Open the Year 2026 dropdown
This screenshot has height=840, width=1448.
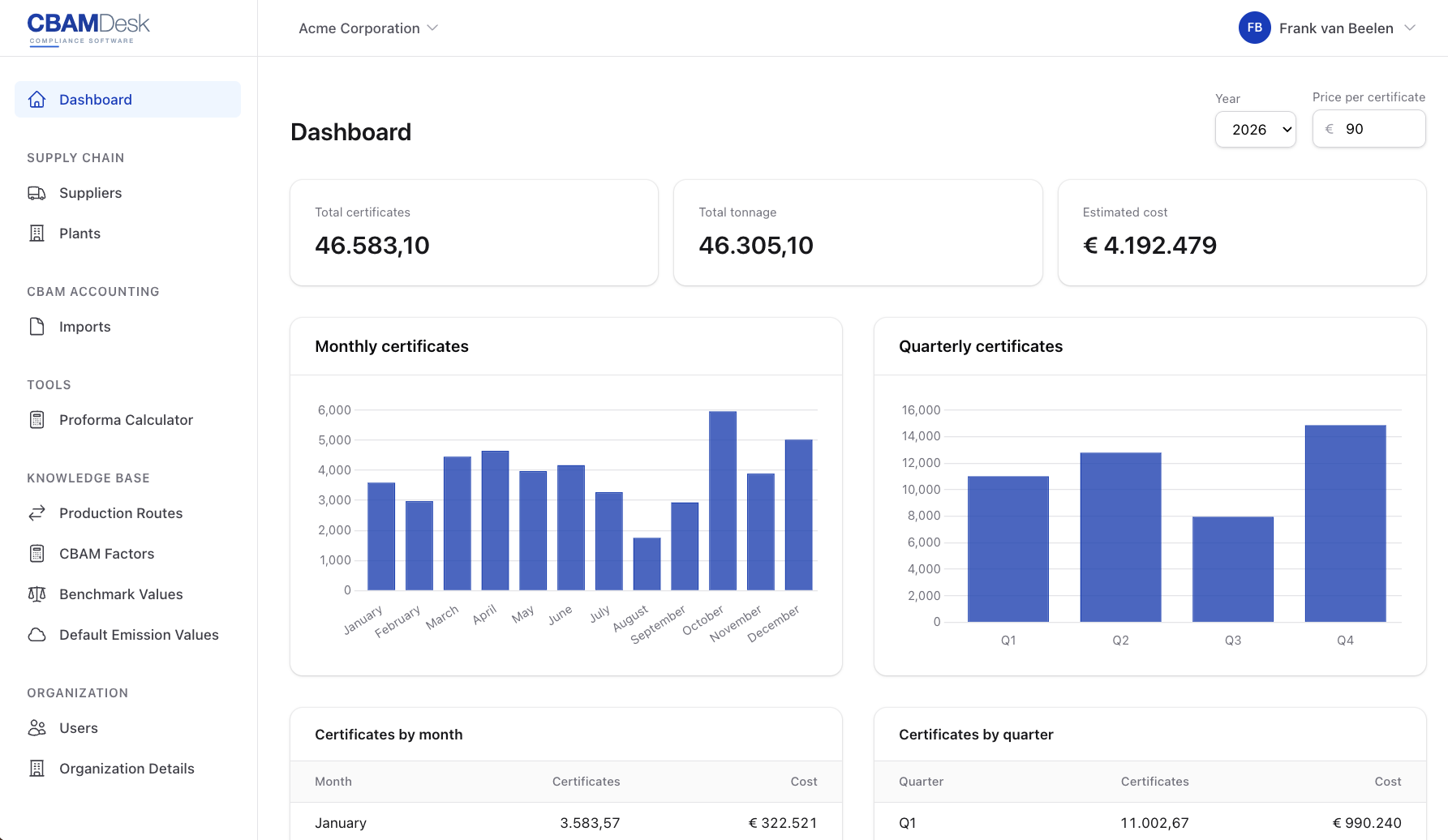tap(1255, 129)
